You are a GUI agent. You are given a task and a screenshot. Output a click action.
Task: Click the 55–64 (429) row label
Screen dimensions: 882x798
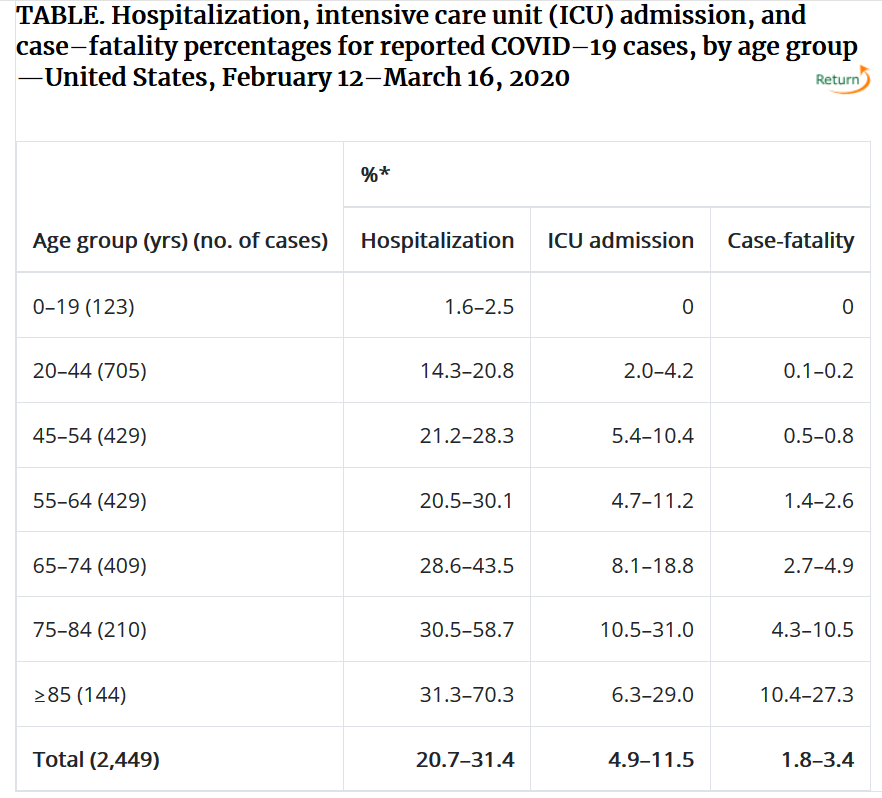tap(89, 500)
